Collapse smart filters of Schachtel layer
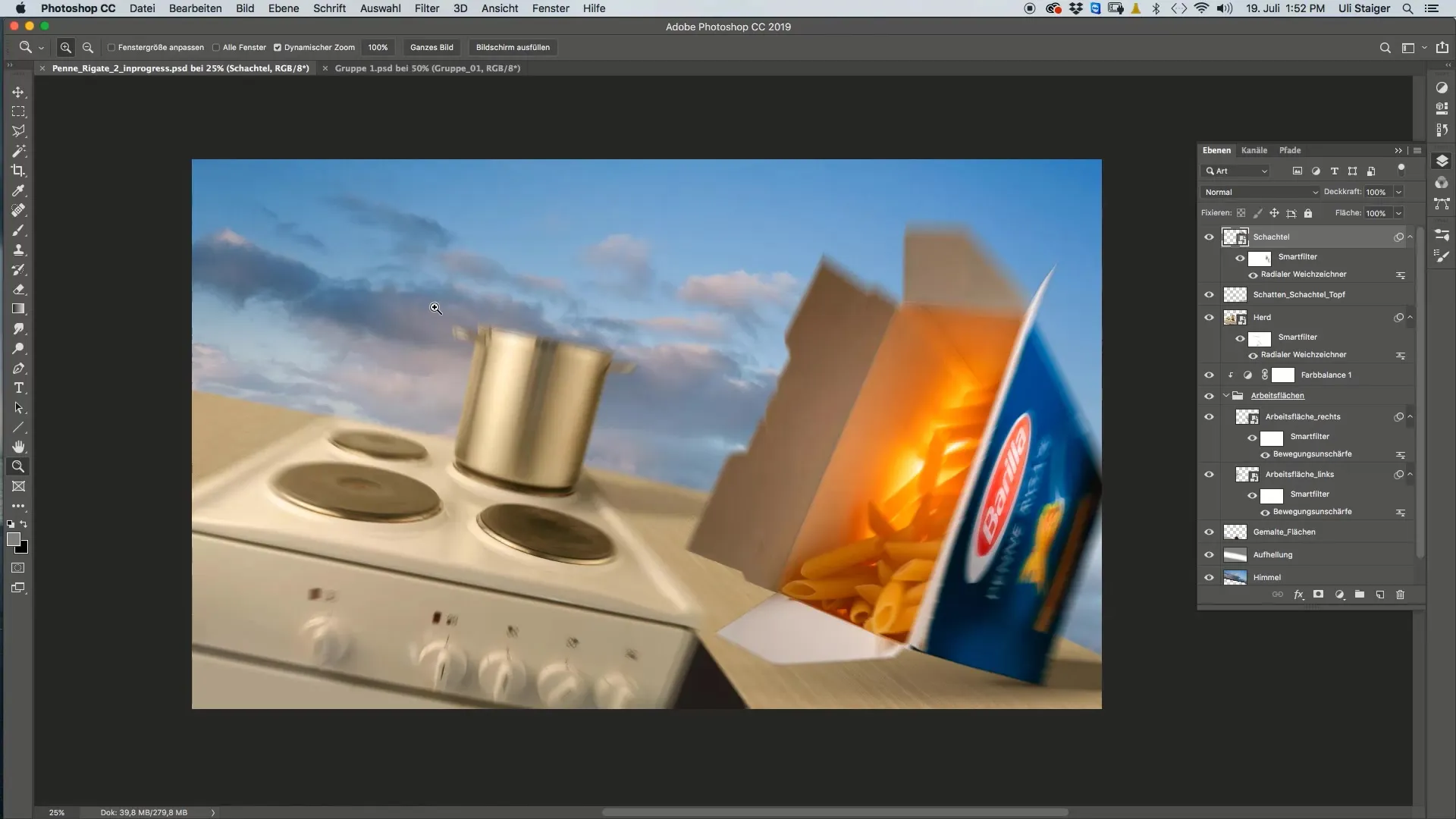 (x=1410, y=237)
